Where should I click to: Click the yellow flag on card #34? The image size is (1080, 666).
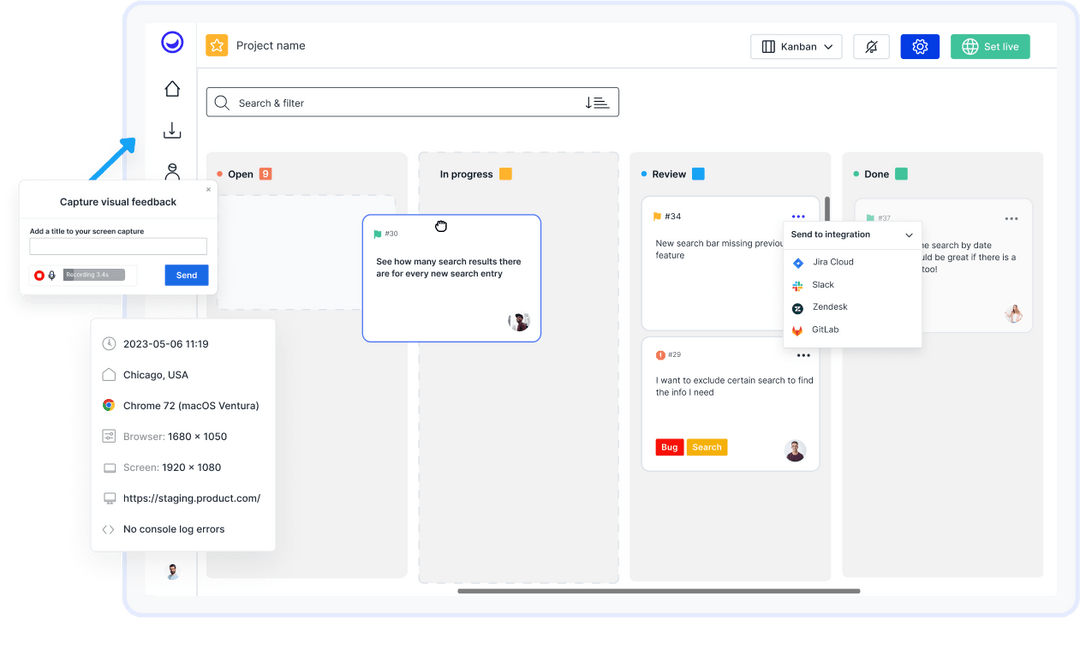click(x=657, y=216)
